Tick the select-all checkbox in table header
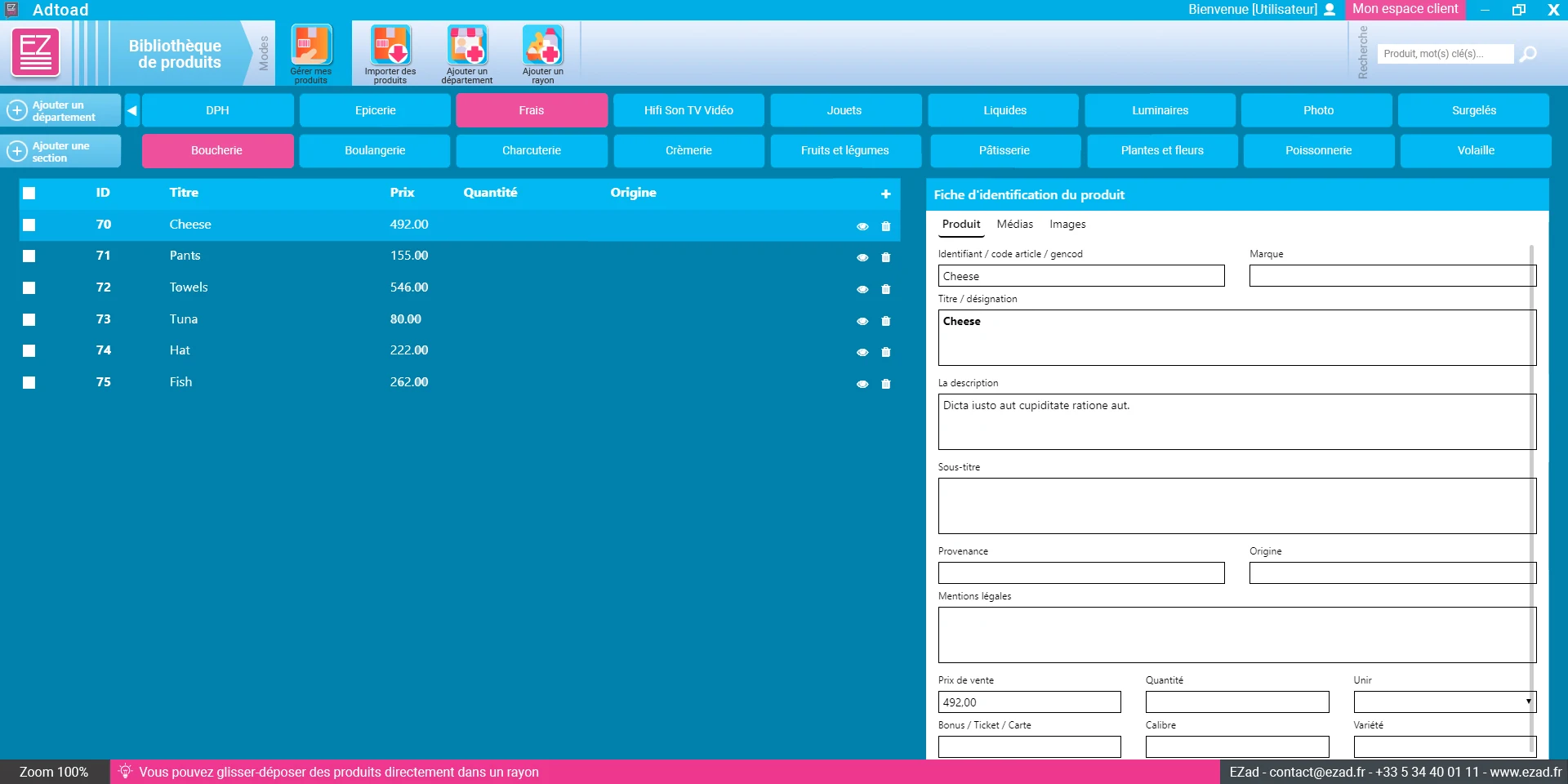1568x784 pixels. (x=29, y=194)
